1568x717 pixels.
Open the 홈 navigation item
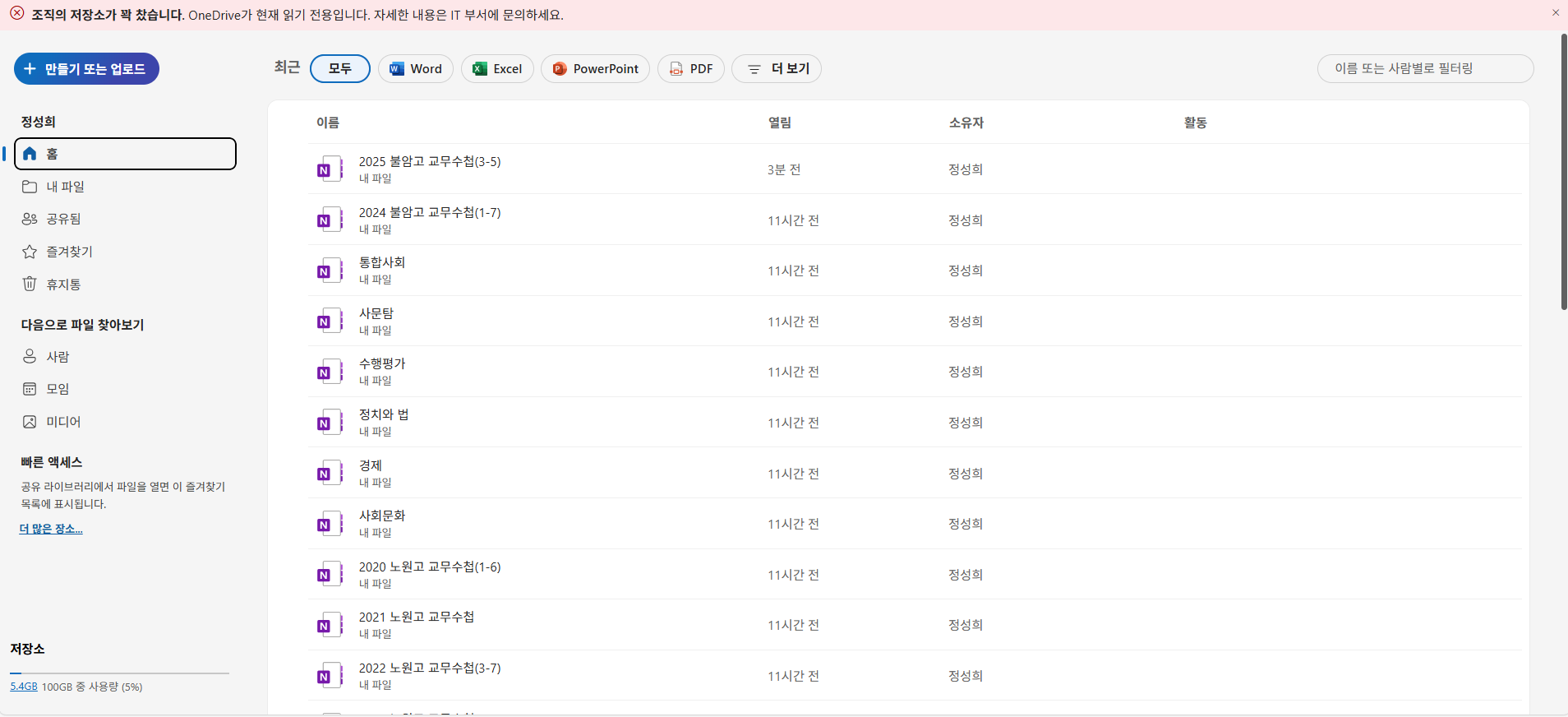(x=125, y=154)
